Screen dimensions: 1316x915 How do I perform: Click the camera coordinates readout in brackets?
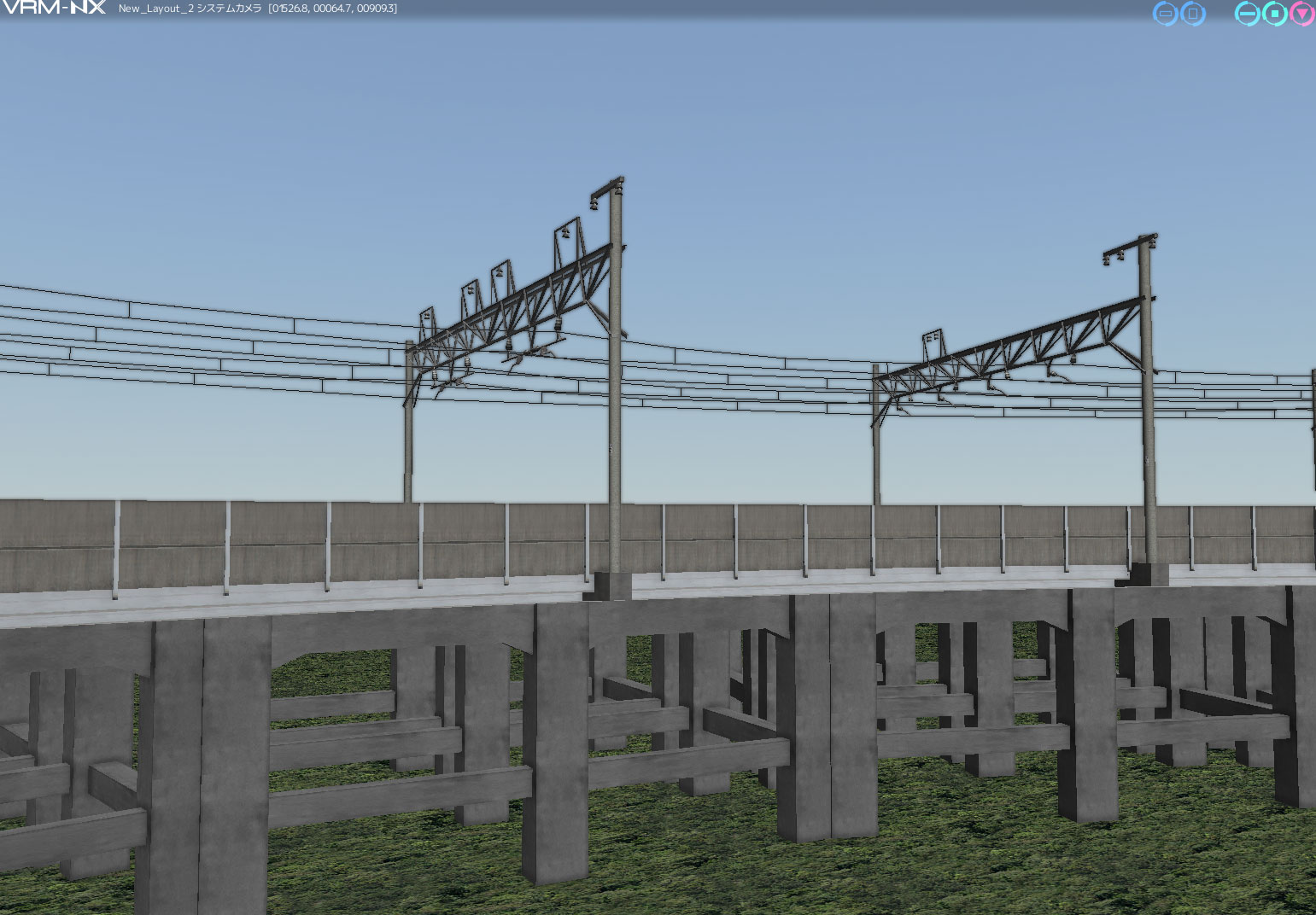tap(332, 9)
